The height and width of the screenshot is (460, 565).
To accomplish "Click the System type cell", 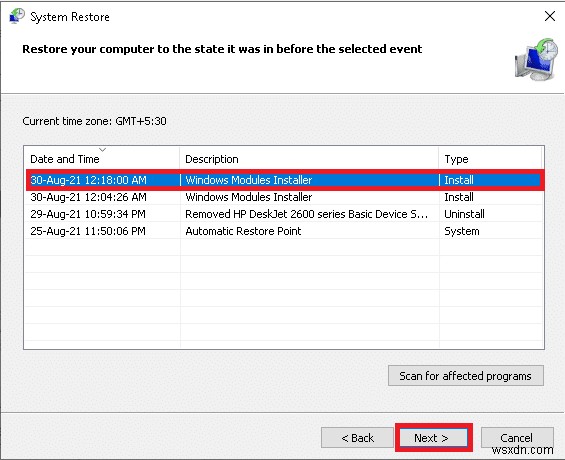I will pos(462,231).
